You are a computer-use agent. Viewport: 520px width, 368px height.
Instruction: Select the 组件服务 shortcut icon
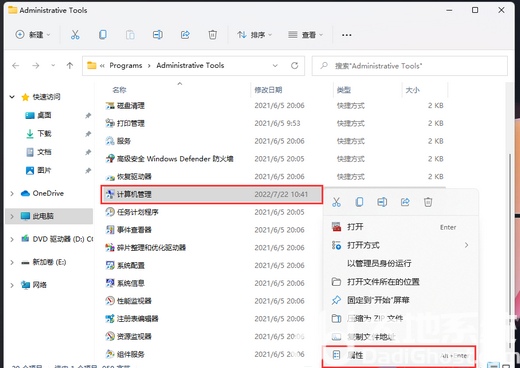point(110,354)
